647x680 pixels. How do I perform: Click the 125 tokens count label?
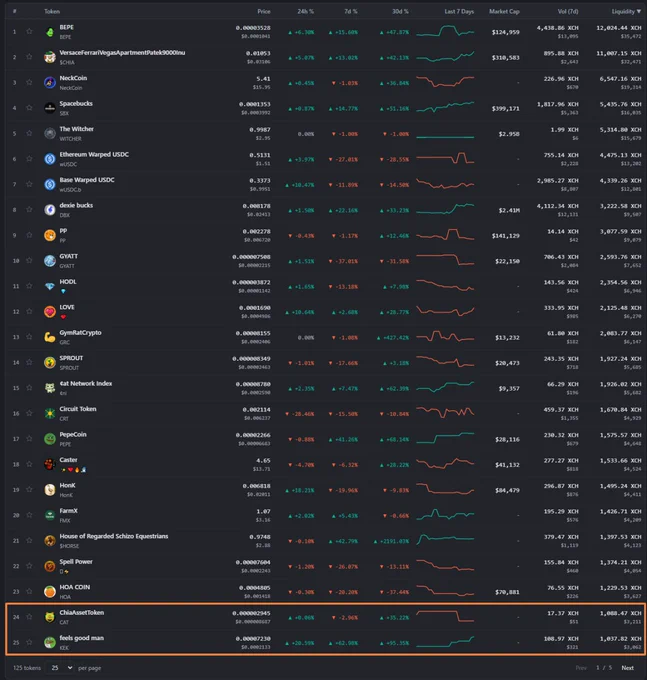(x=27, y=668)
